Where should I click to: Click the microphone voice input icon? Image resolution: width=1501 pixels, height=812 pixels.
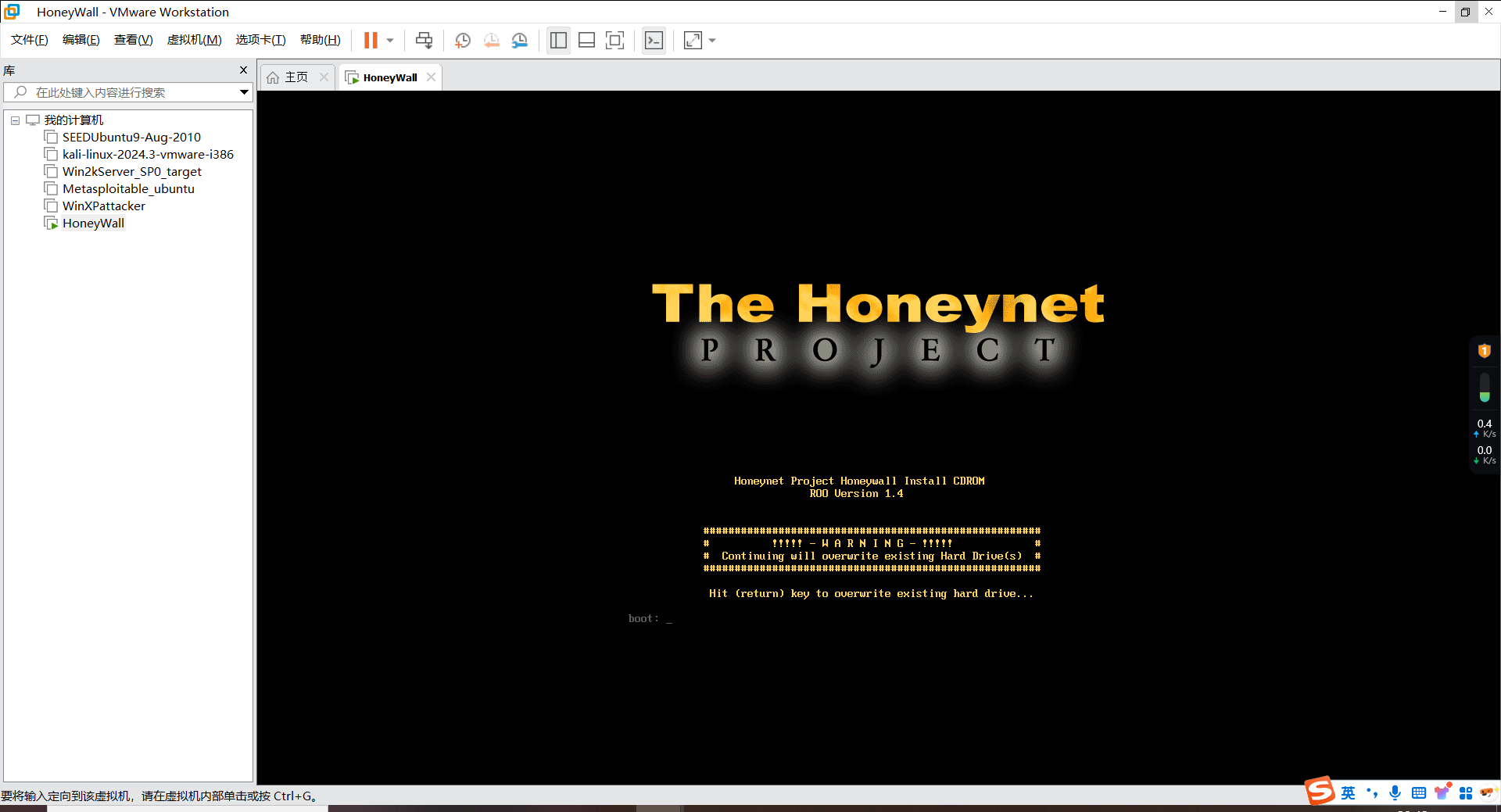tap(1395, 793)
